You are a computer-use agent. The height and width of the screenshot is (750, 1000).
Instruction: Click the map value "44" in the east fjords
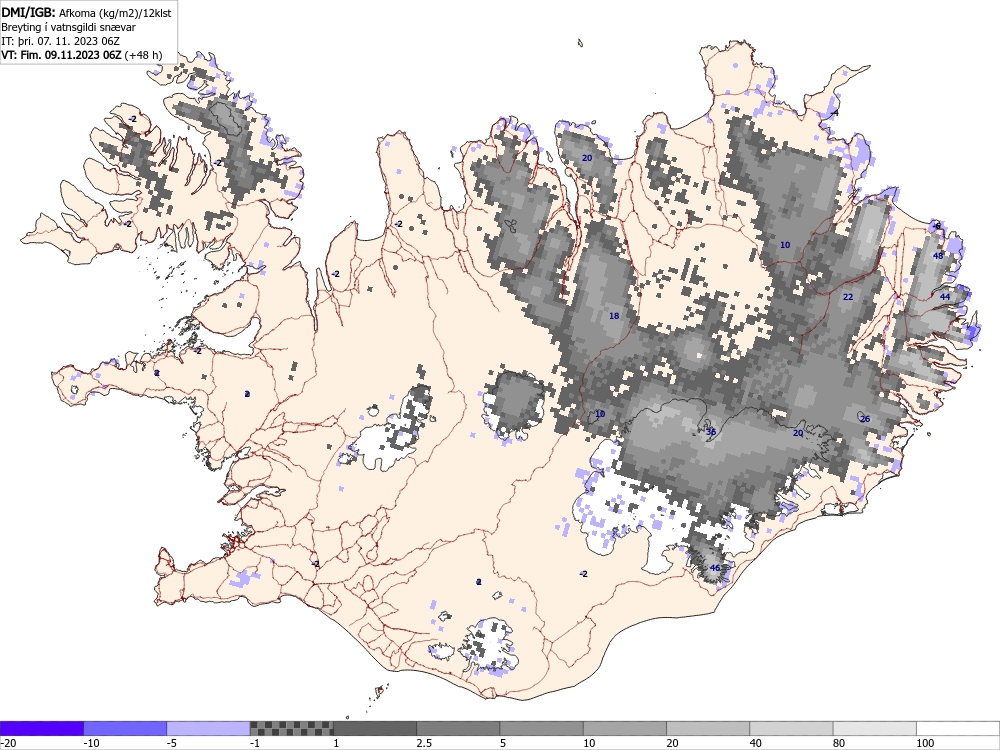945,297
